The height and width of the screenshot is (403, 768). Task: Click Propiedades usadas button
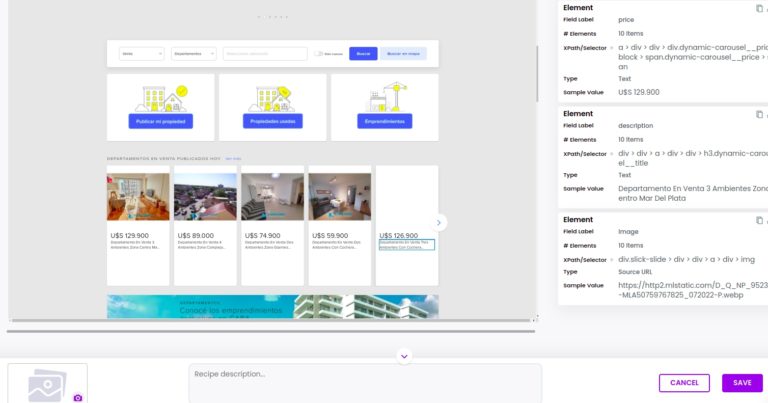(x=273, y=121)
